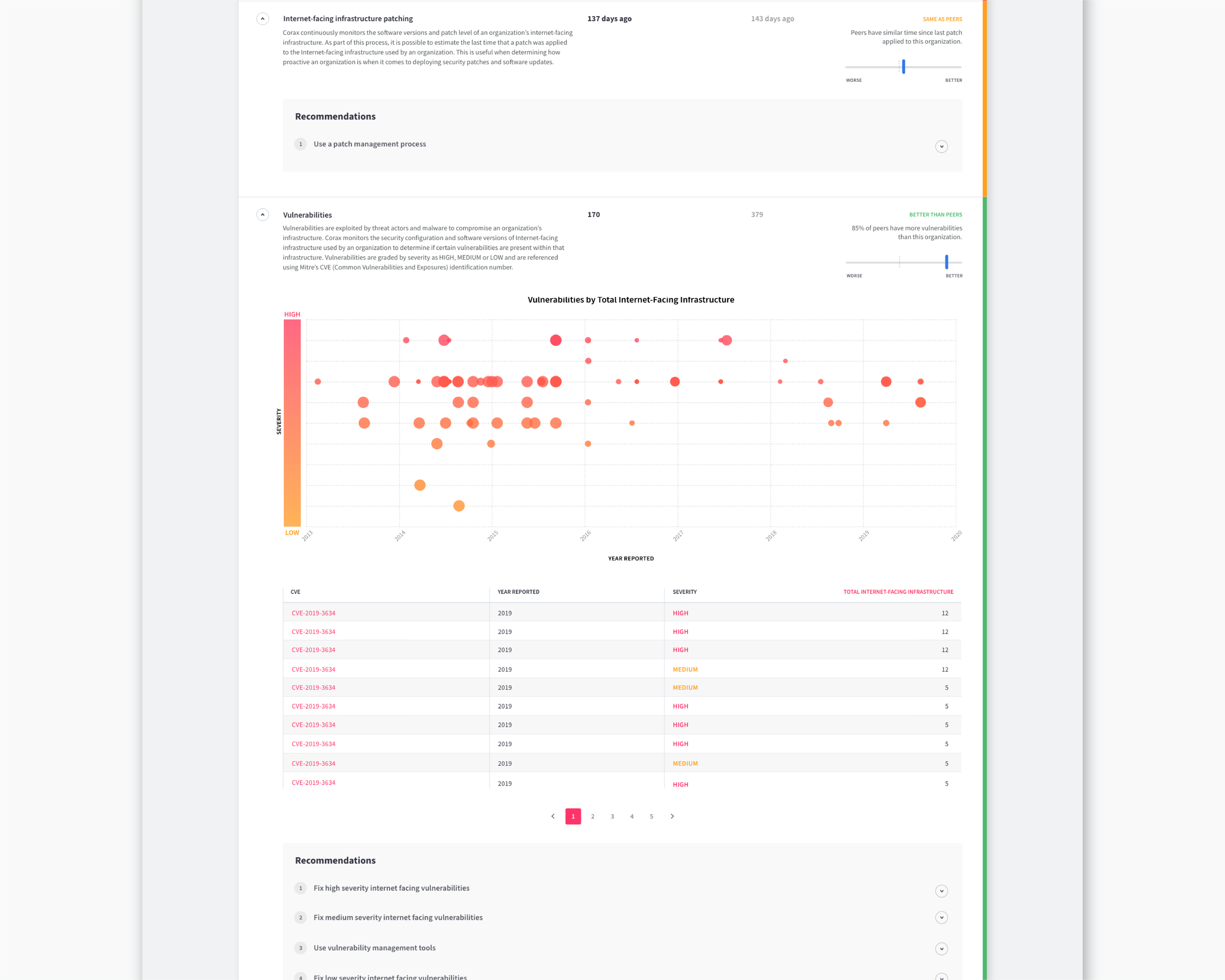Select page 2 of the vulnerabilities table
This screenshot has height=980, width=1225.
pyautogui.click(x=592, y=816)
